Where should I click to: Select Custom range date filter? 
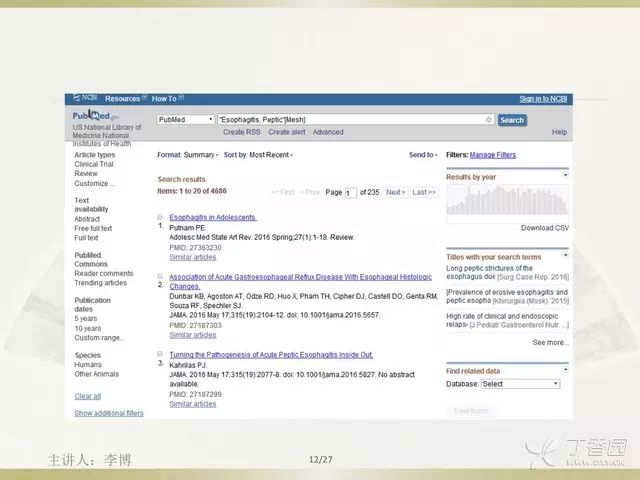(99, 338)
